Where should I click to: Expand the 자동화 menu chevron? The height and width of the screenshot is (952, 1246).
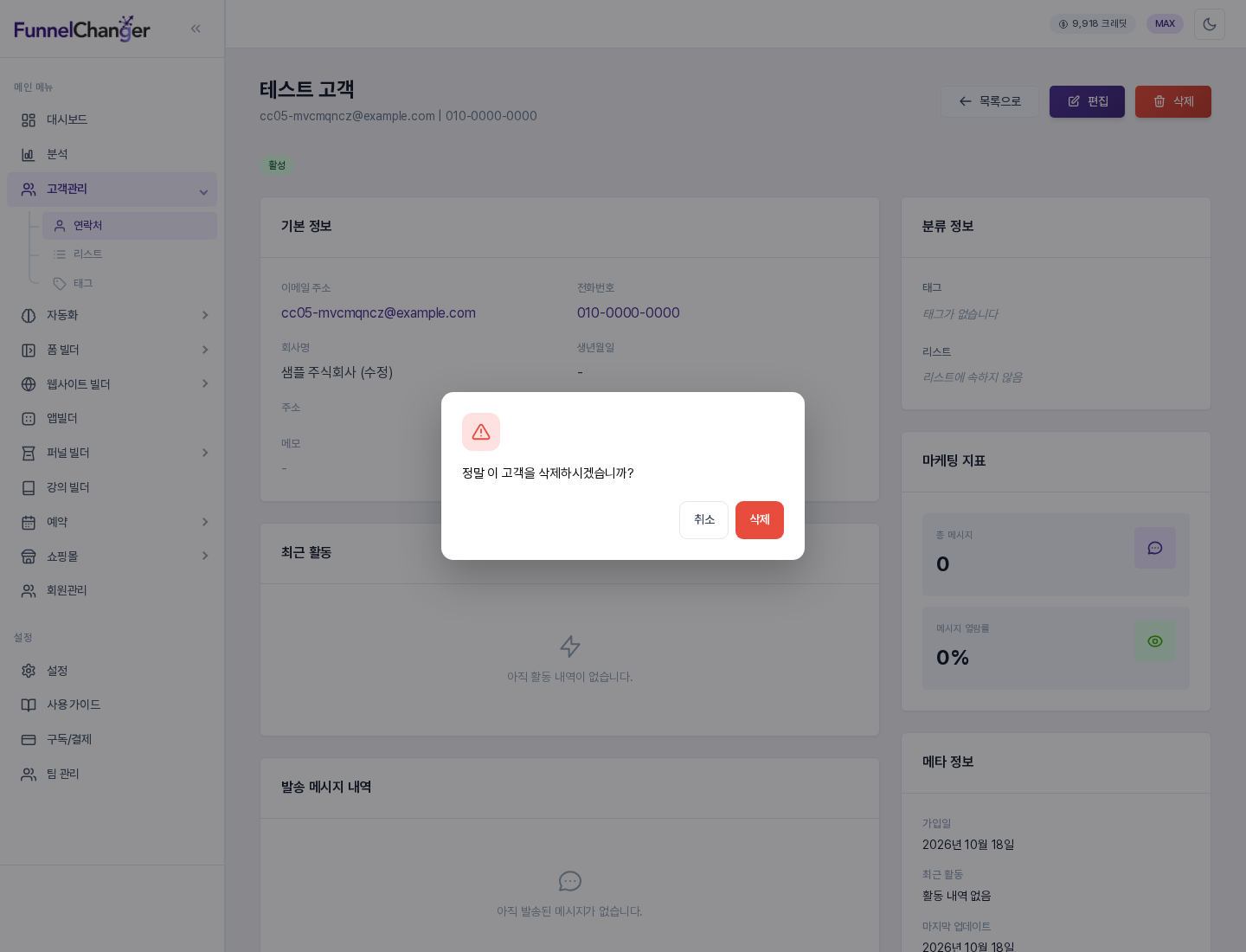click(205, 315)
